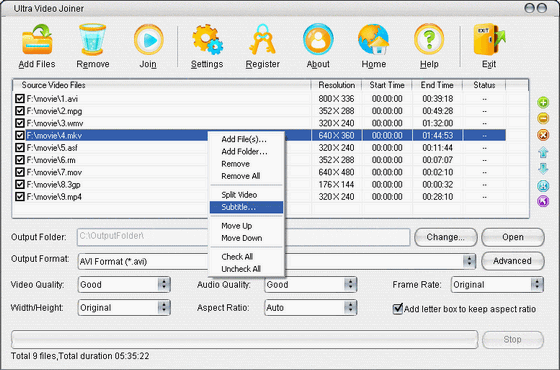Click the green plus side icon
Screen dimensions: 560x370
(x=543, y=103)
